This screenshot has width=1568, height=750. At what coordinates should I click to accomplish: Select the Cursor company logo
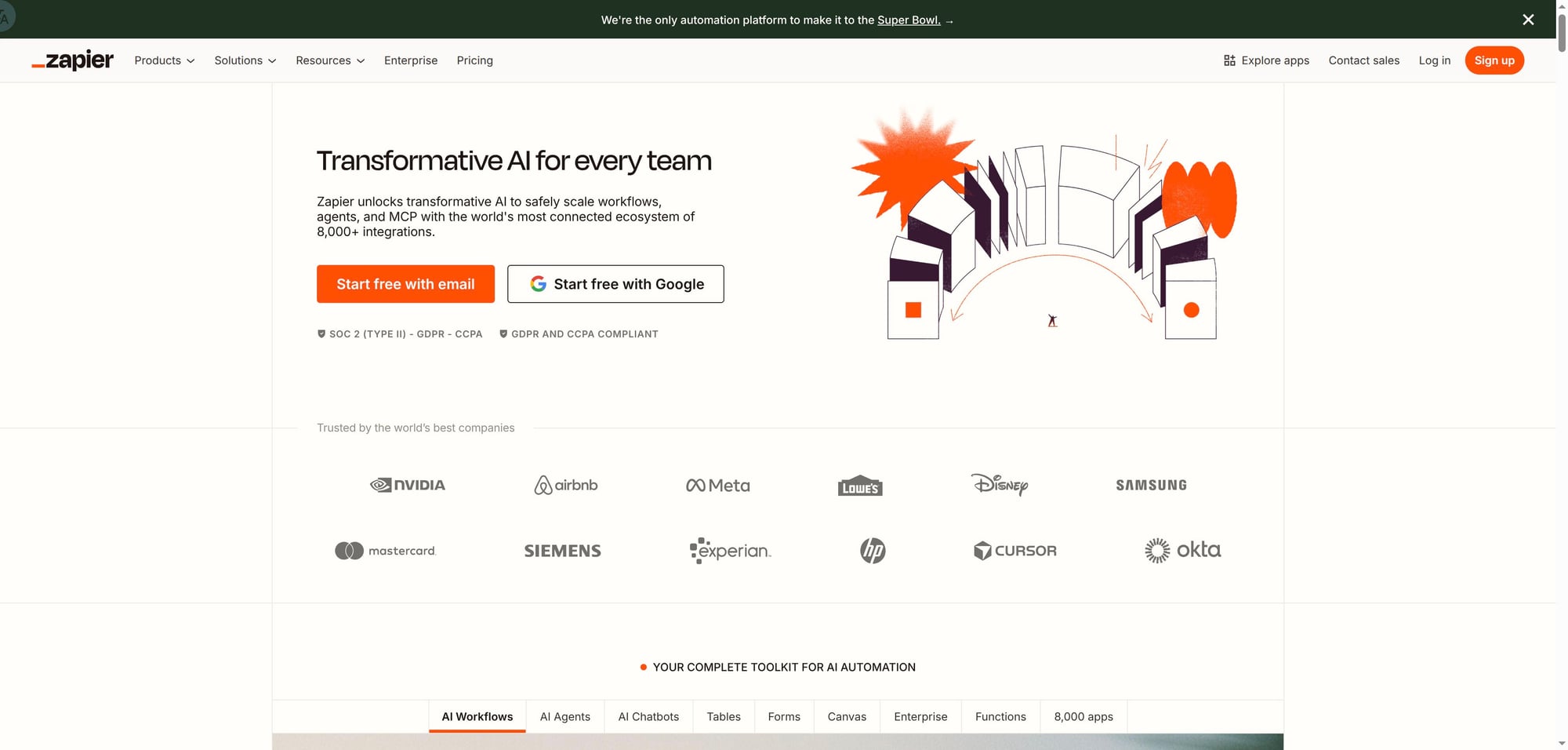point(1015,550)
